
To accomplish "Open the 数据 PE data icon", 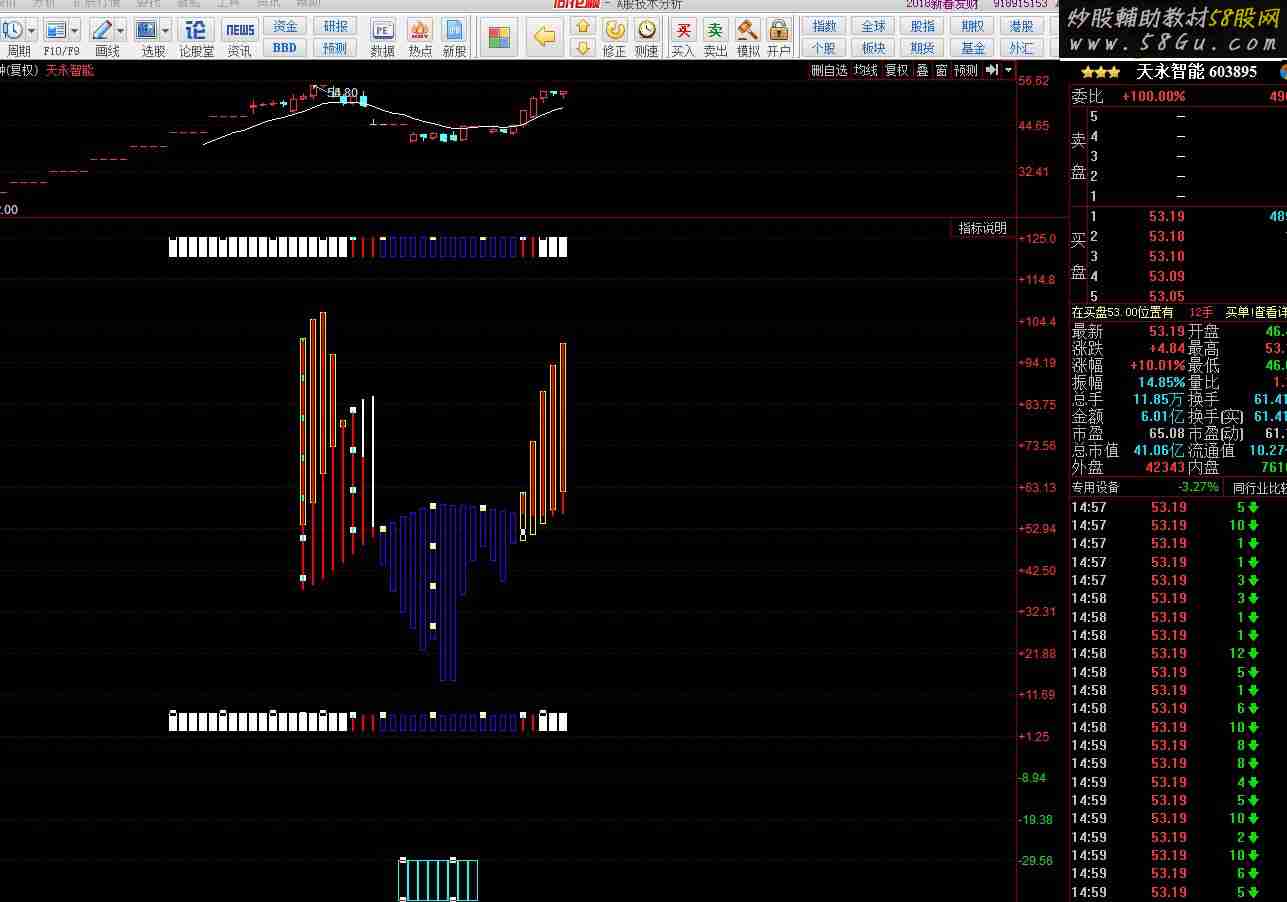I will (x=382, y=37).
